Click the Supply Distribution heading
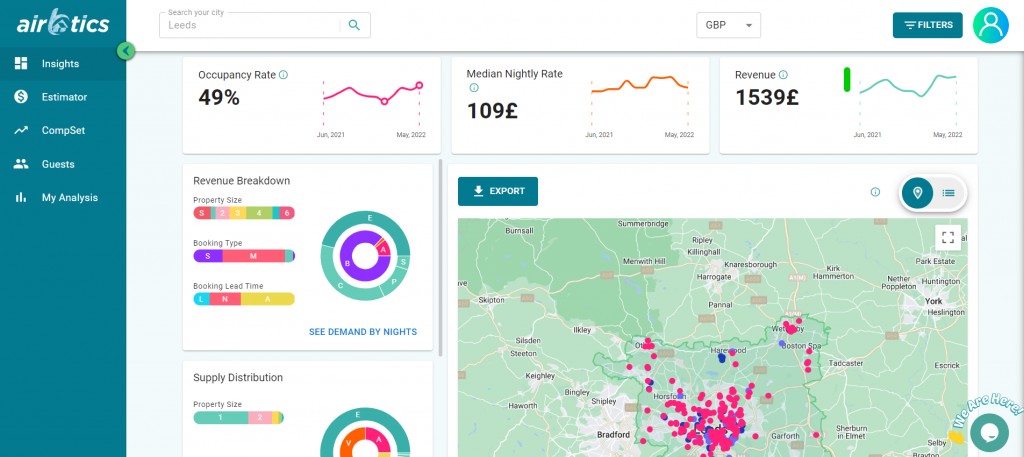The image size is (1024, 457). point(238,377)
